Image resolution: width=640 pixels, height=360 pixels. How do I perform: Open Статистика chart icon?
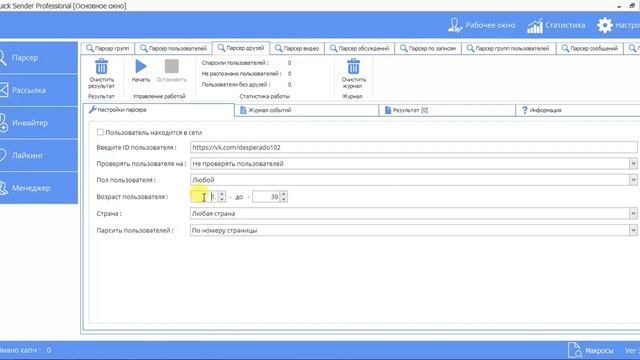coord(535,25)
